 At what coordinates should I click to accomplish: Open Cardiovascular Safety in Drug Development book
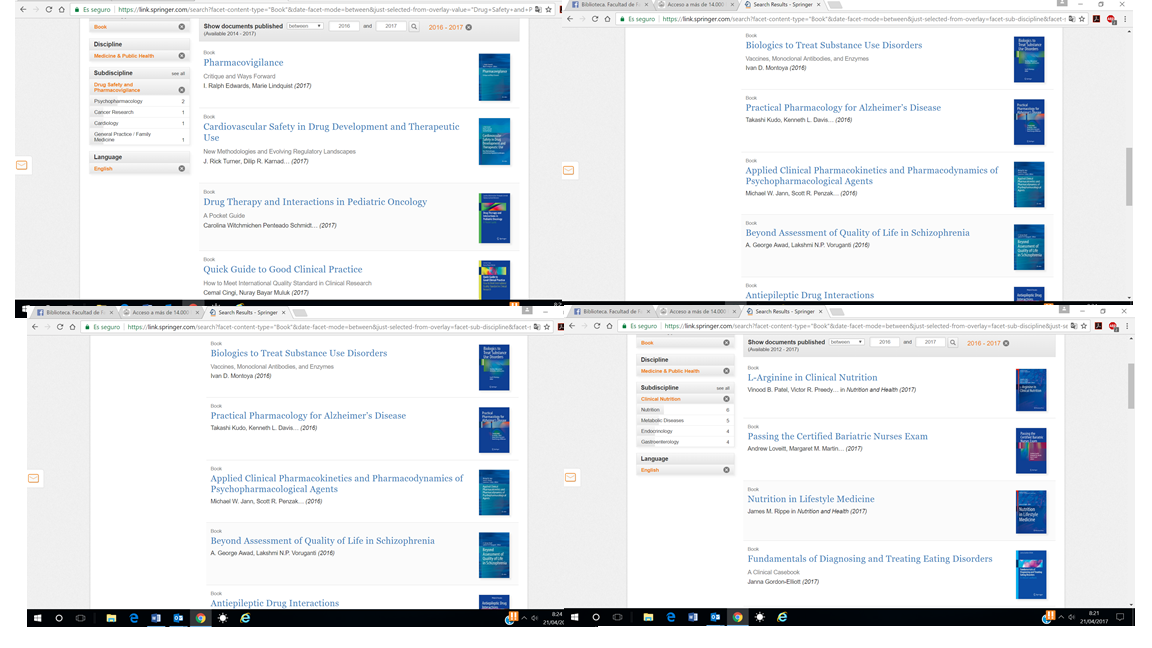[331, 132]
